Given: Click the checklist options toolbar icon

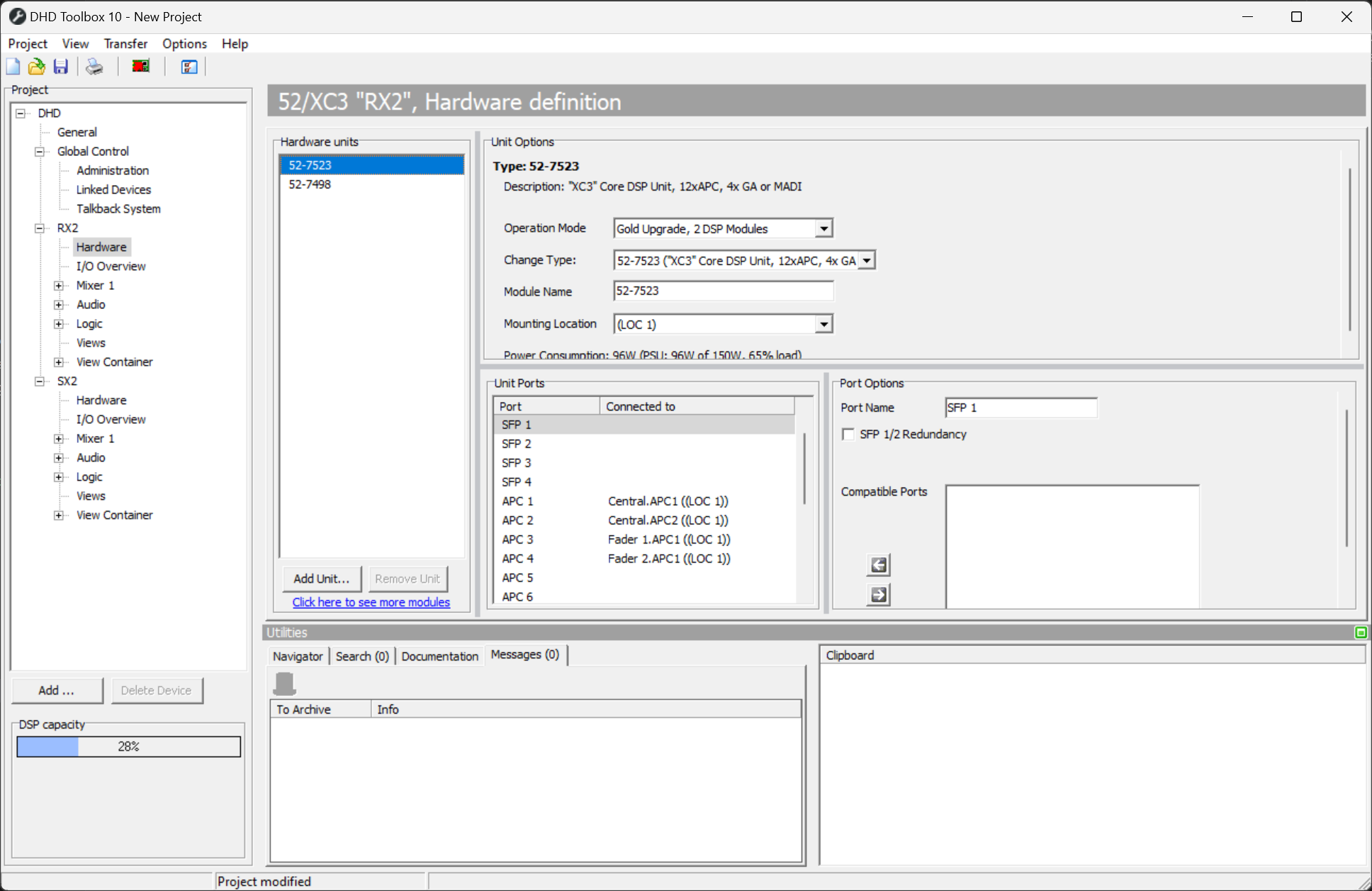Looking at the screenshot, I should pos(189,67).
